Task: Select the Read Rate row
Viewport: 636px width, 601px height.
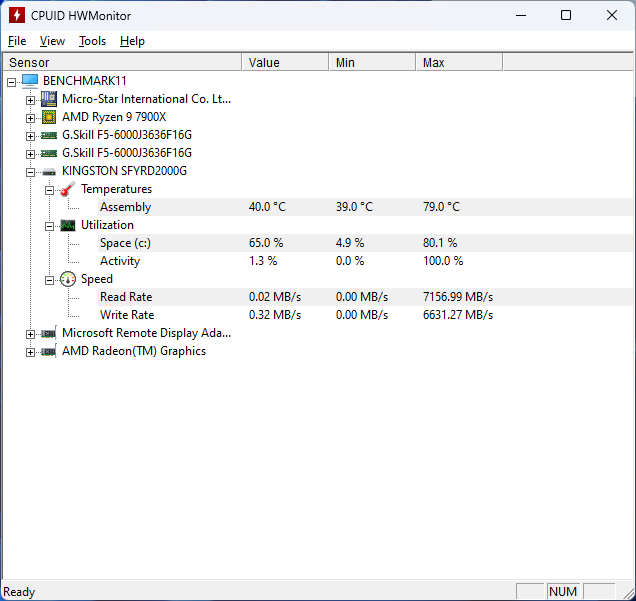Action: [365, 297]
